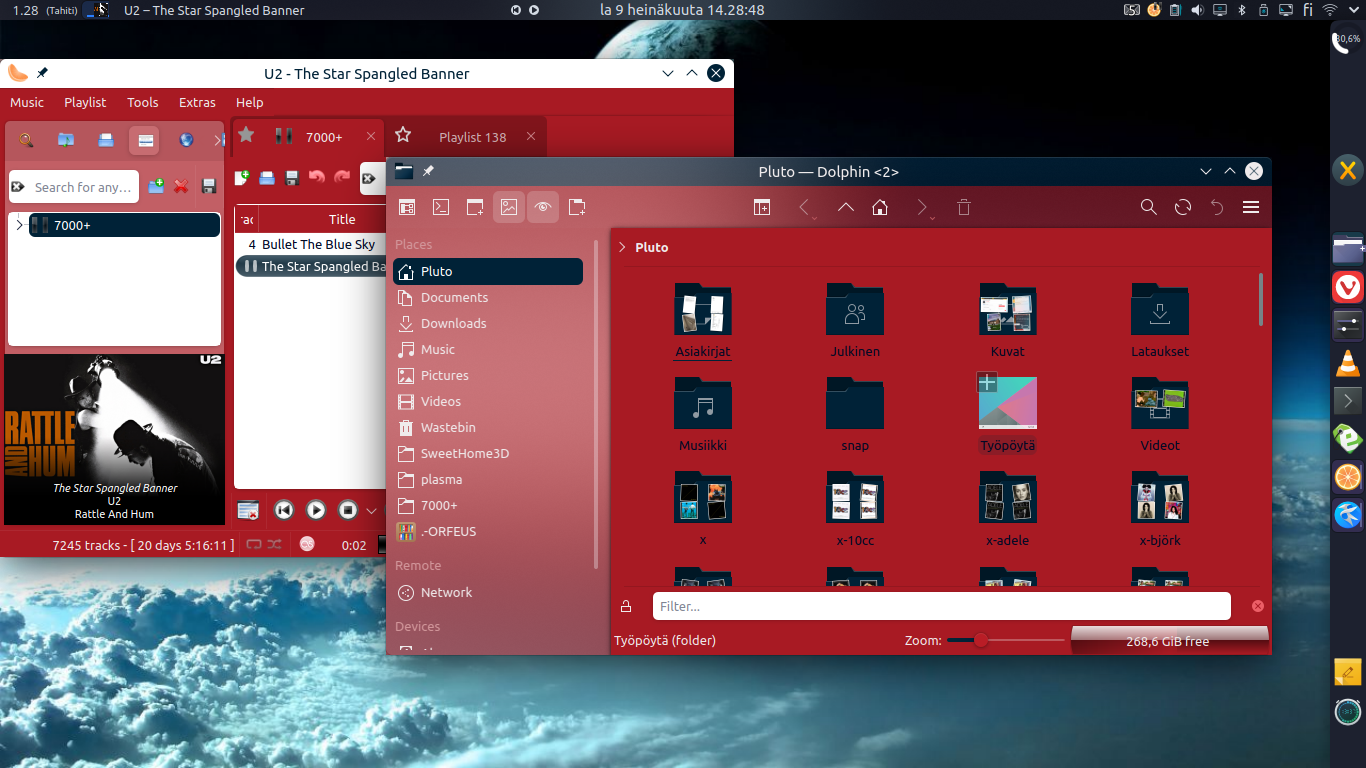Open Wastebin in Dolphin Places
The width and height of the screenshot is (1366, 768).
click(488, 427)
